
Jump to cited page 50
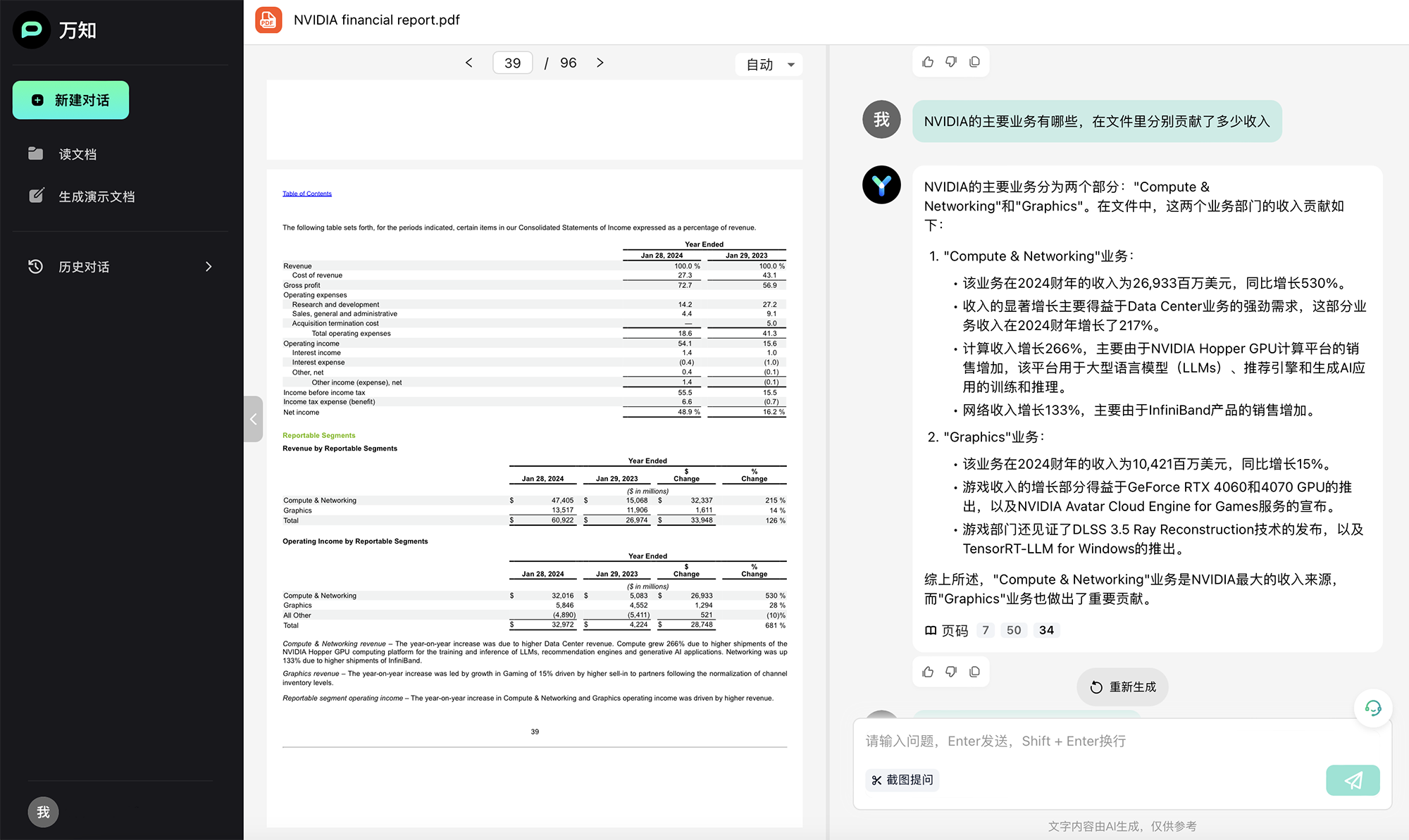1013,630
